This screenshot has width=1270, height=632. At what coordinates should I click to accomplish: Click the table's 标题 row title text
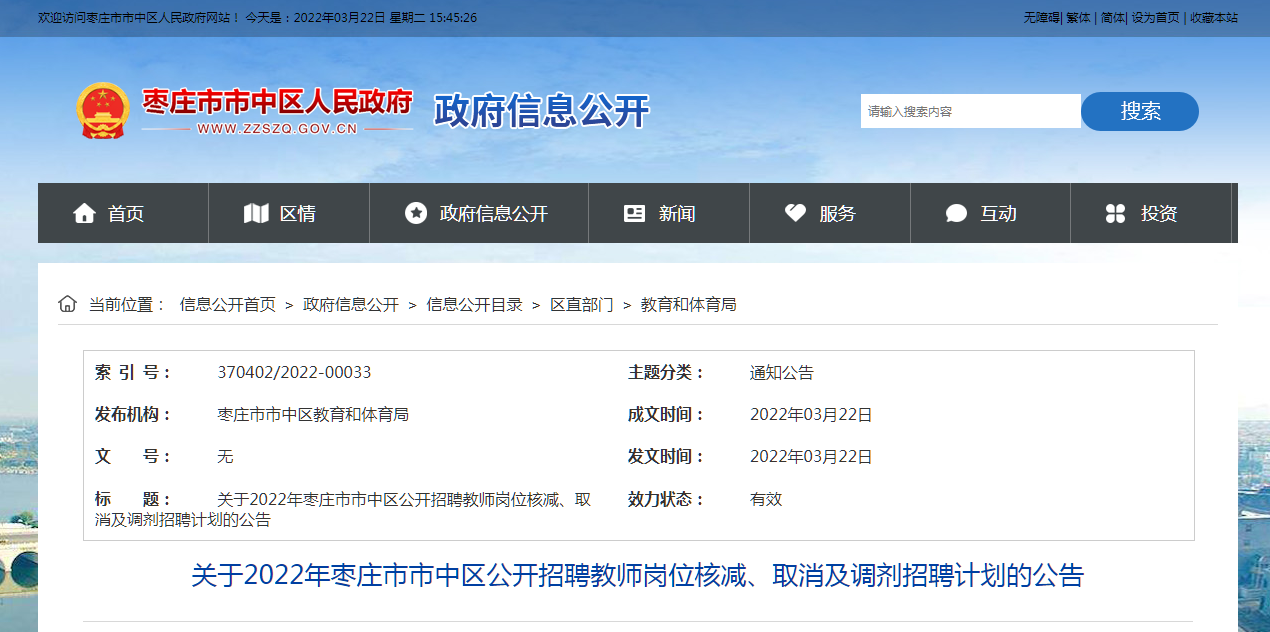click(343, 509)
